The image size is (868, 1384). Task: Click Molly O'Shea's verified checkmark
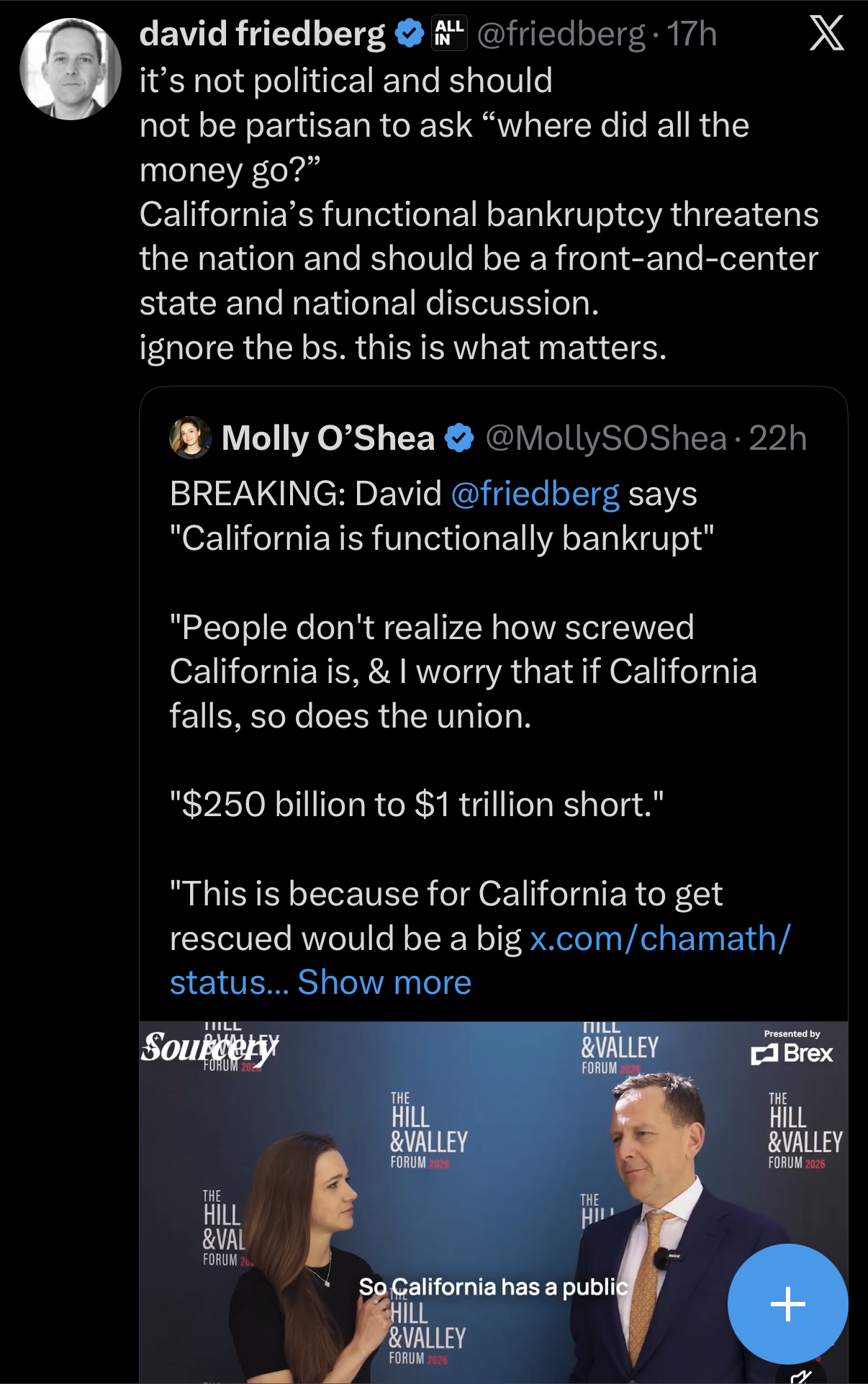pyautogui.click(x=458, y=438)
